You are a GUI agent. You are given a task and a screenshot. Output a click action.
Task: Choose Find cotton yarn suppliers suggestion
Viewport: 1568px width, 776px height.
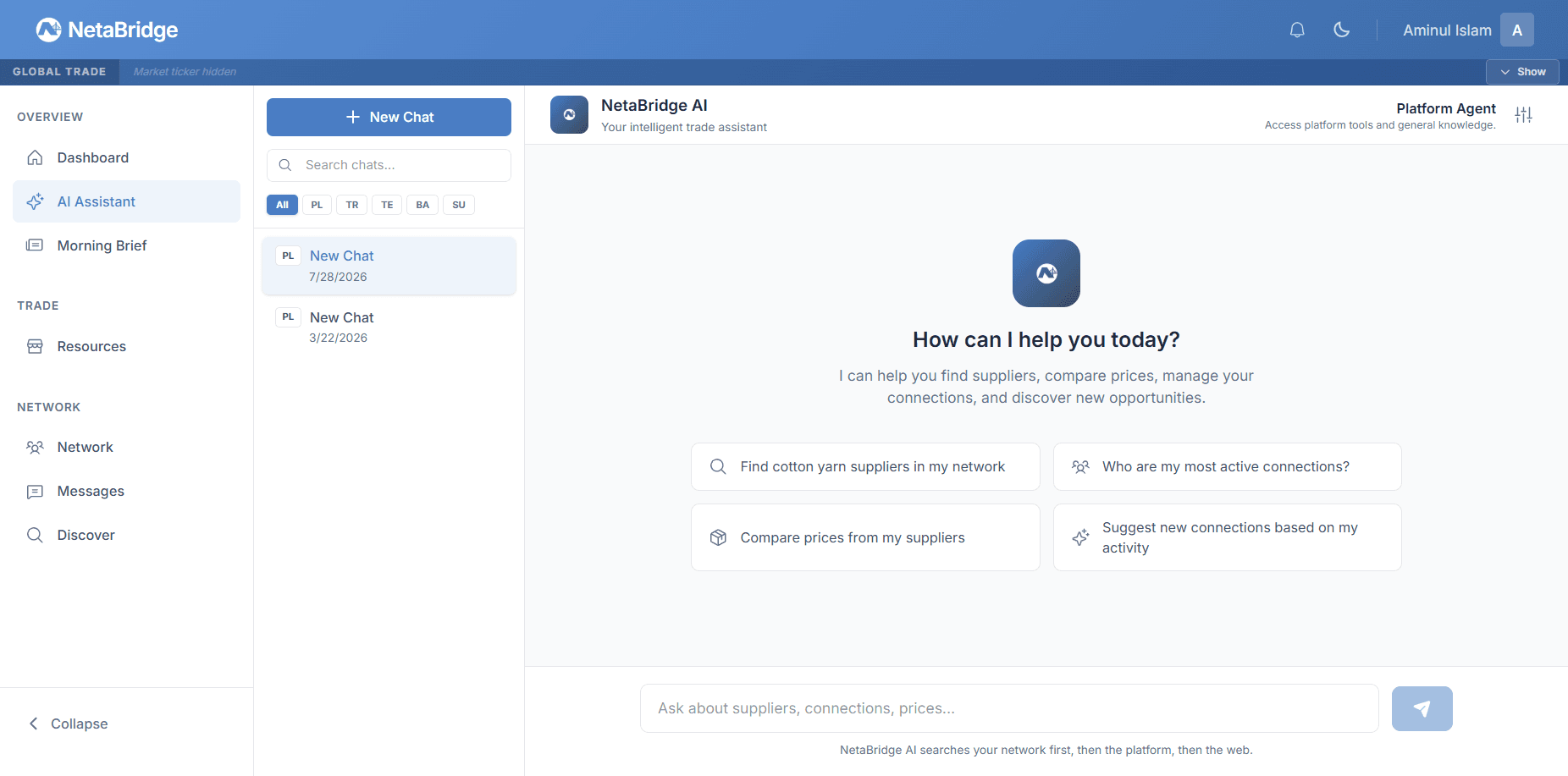pyautogui.click(x=865, y=466)
